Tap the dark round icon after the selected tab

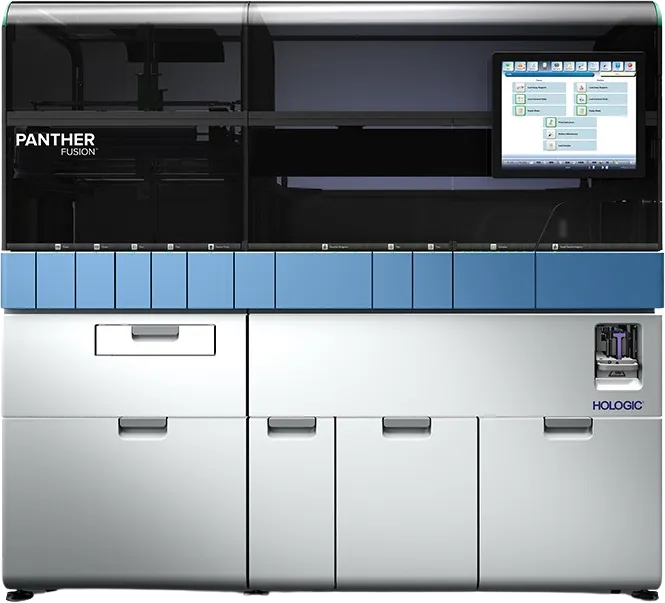tap(557, 66)
